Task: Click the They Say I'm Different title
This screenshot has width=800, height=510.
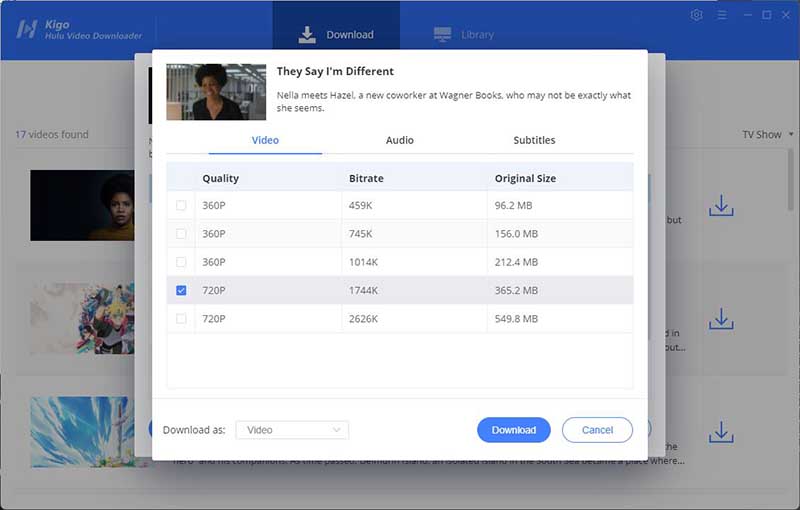Action: tap(335, 71)
